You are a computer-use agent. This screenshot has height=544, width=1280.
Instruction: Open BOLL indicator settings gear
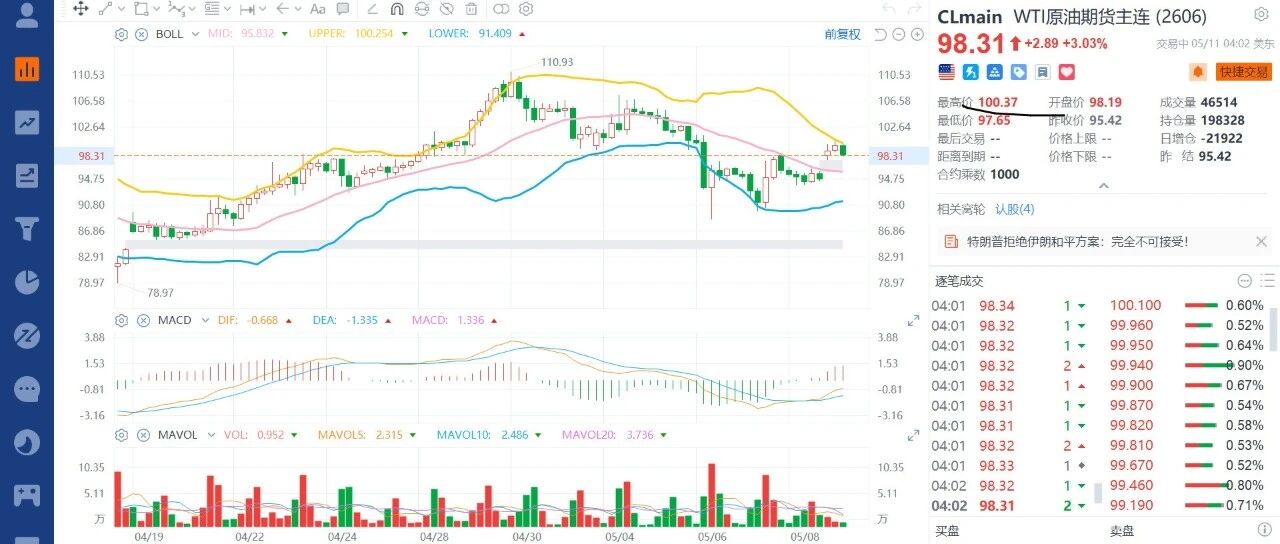[x=122, y=34]
